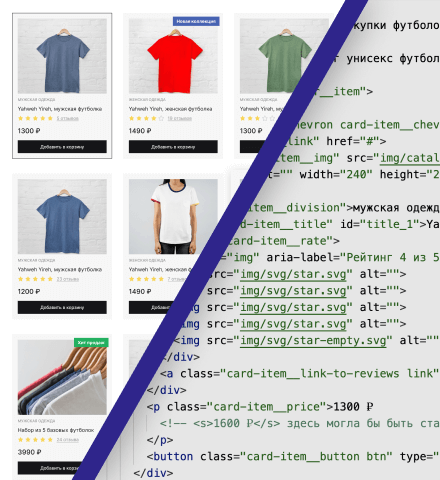The height and width of the screenshot is (480, 440).
Task: Click the green "Хит продаж" badge
Action: click(x=91, y=343)
